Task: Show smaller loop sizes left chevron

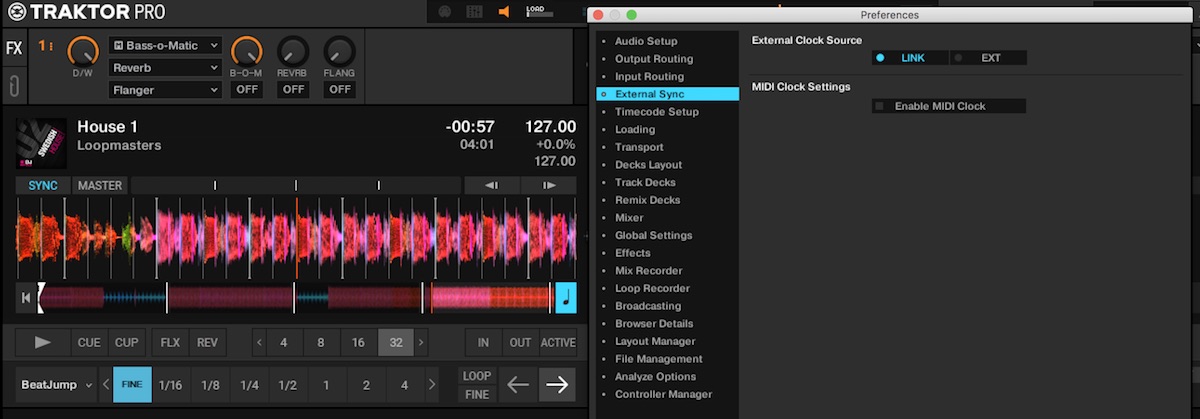Action: tap(259, 342)
